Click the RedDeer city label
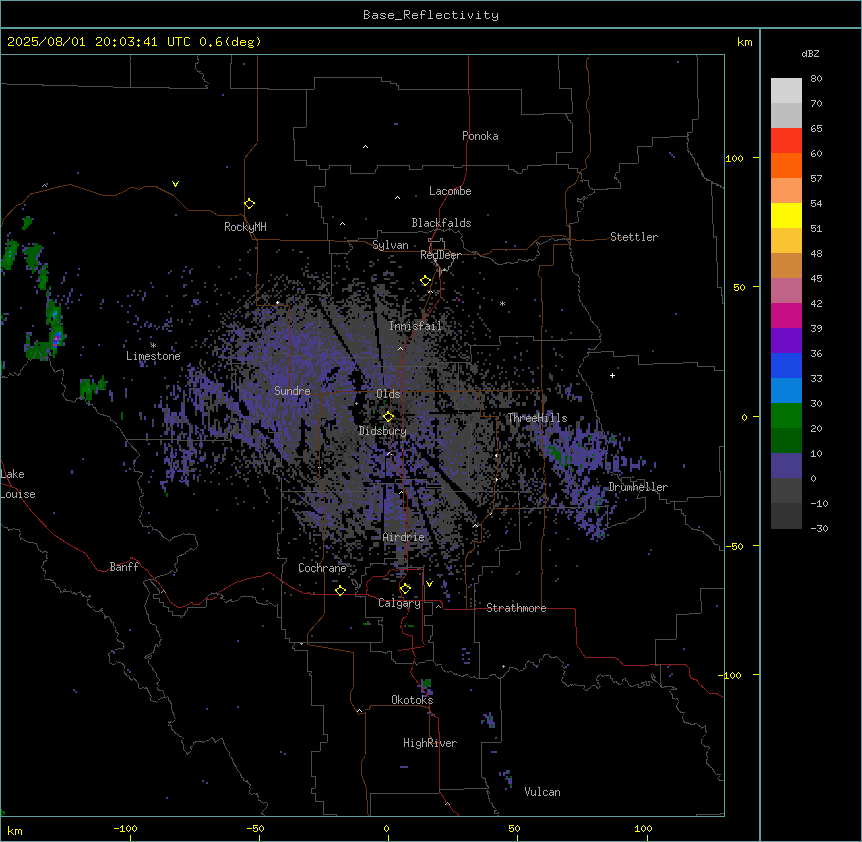Image resolution: width=862 pixels, height=842 pixels. point(440,255)
